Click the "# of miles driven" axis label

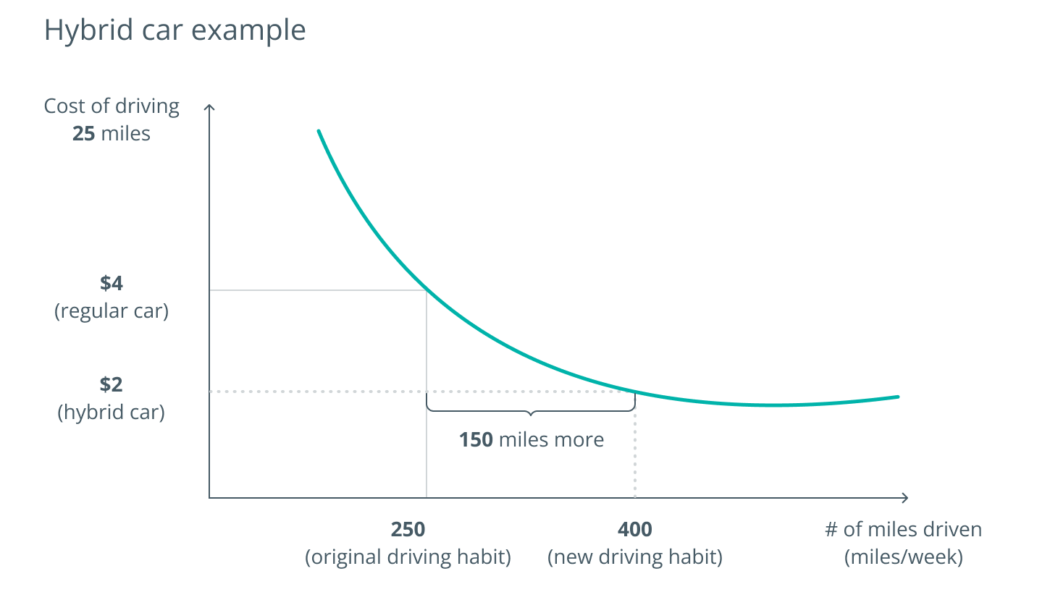point(903,530)
